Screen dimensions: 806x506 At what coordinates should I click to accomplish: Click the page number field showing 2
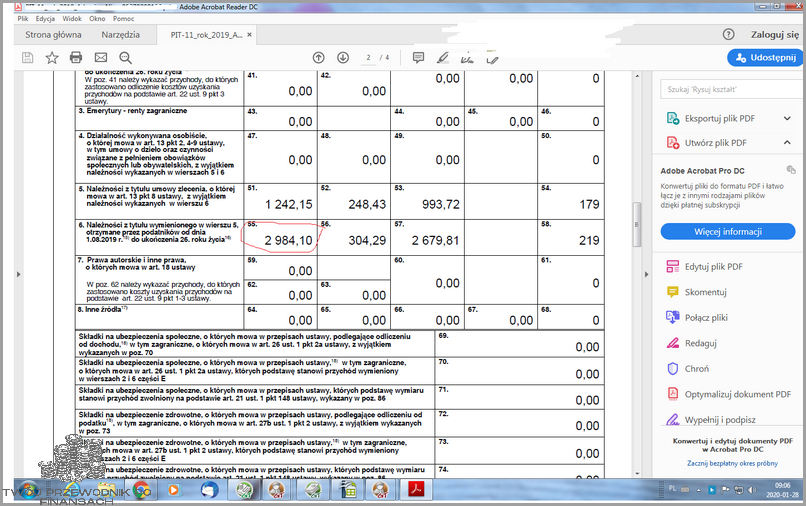368,58
